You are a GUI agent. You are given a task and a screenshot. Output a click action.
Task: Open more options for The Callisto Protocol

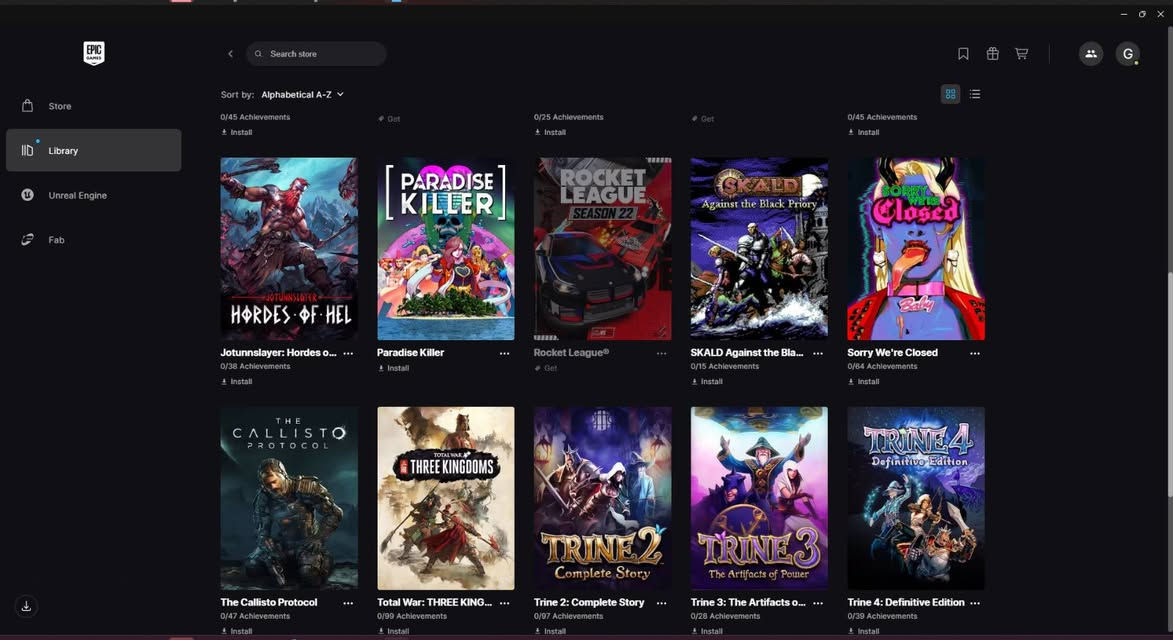click(x=348, y=603)
